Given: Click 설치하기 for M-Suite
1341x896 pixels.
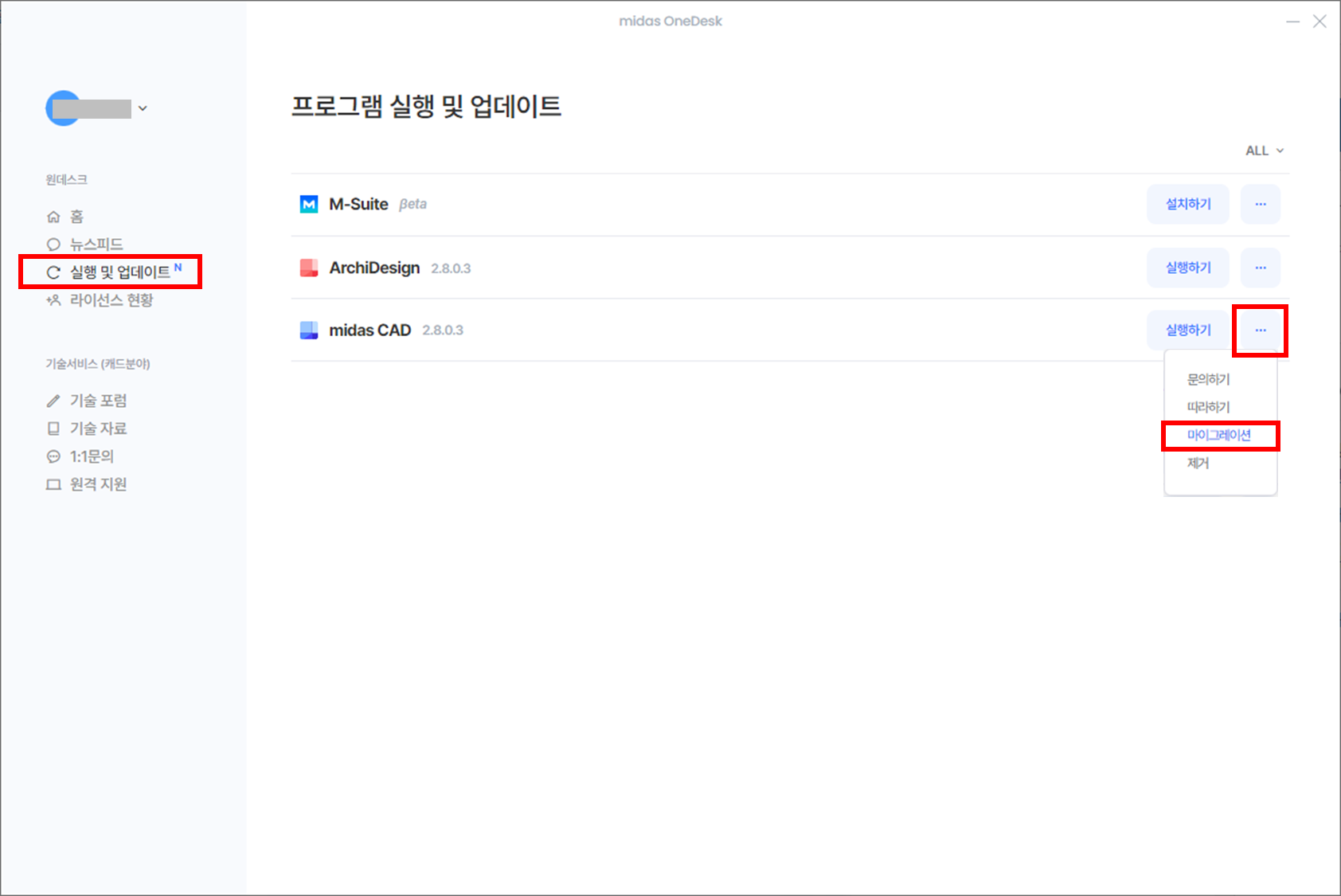Looking at the screenshot, I should pyautogui.click(x=1188, y=205).
